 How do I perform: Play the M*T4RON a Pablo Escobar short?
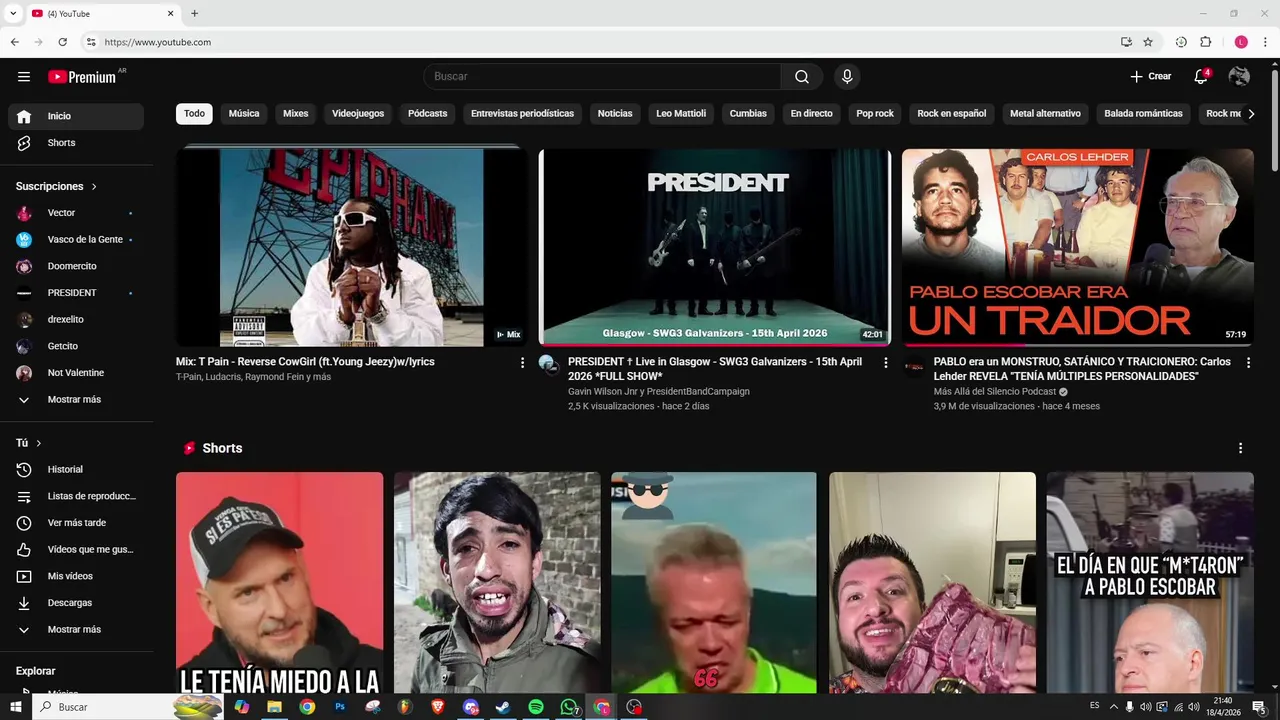tap(1150, 583)
